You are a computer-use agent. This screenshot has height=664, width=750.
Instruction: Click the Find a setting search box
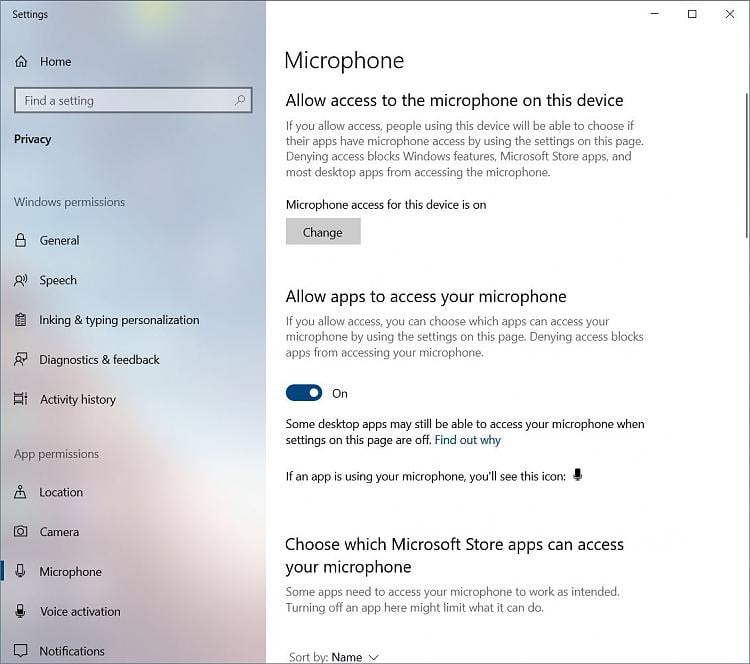pos(133,100)
